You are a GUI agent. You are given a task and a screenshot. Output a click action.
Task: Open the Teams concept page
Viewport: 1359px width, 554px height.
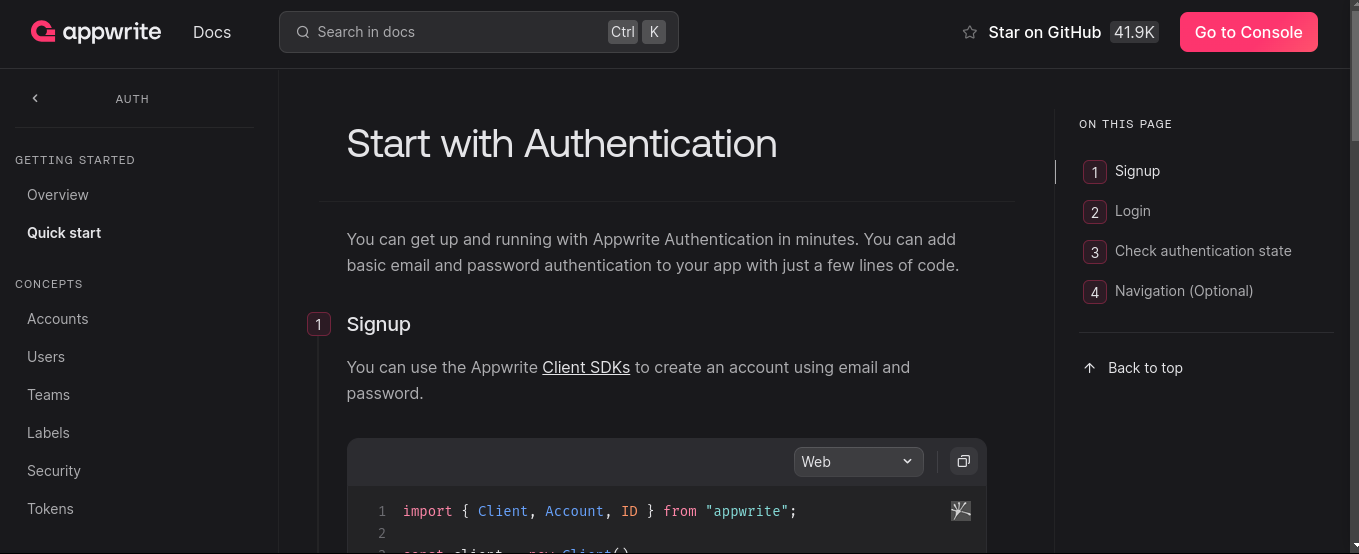tap(48, 395)
